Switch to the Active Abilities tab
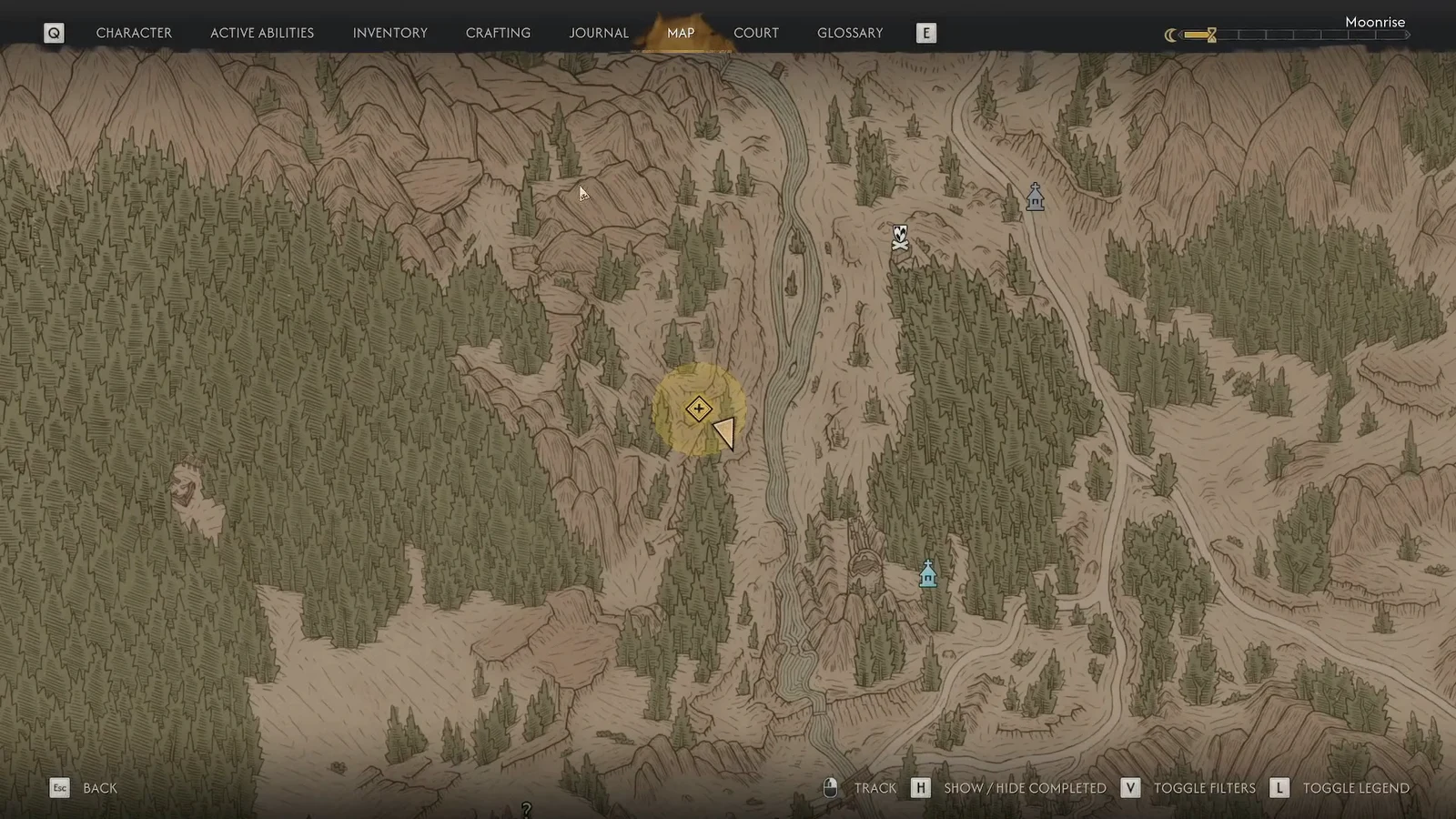This screenshot has width=1456, height=819. point(262,33)
